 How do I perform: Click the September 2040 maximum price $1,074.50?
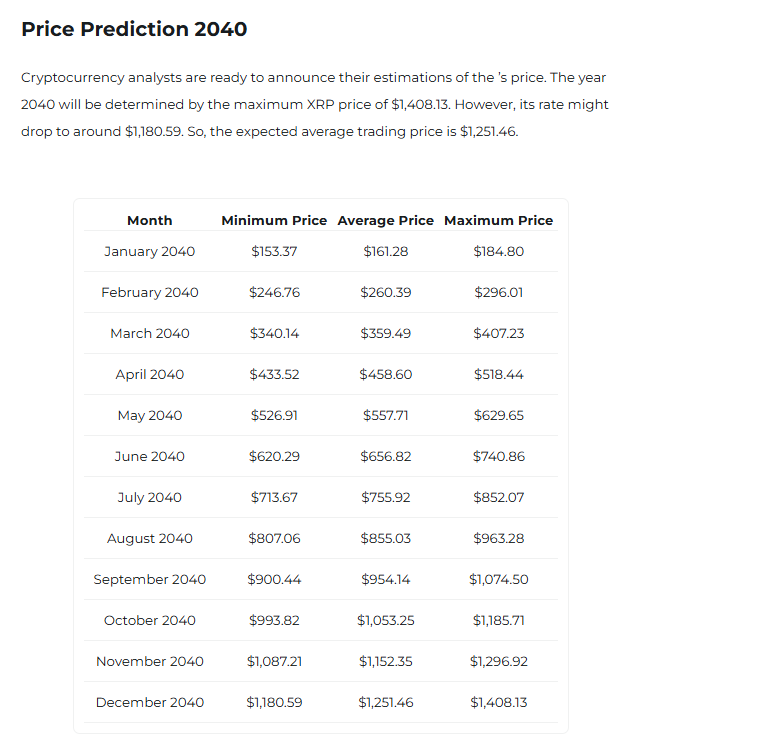click(498, 579)
